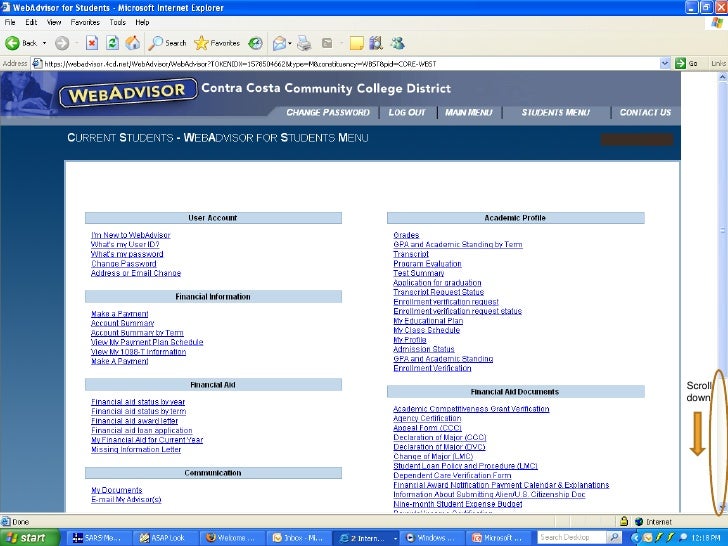
Task: Open Program Evaluation link
Action: 428,264
